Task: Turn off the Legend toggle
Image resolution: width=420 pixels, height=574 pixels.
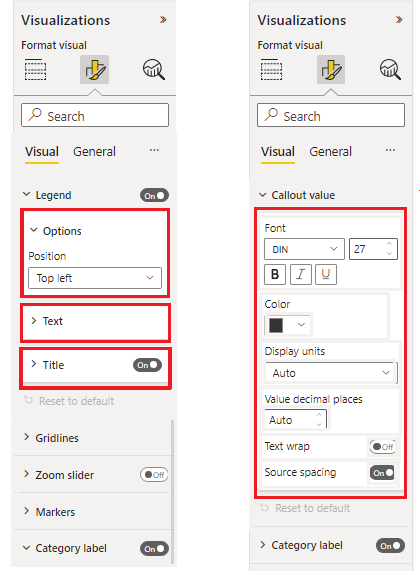Action: [154, 195]
